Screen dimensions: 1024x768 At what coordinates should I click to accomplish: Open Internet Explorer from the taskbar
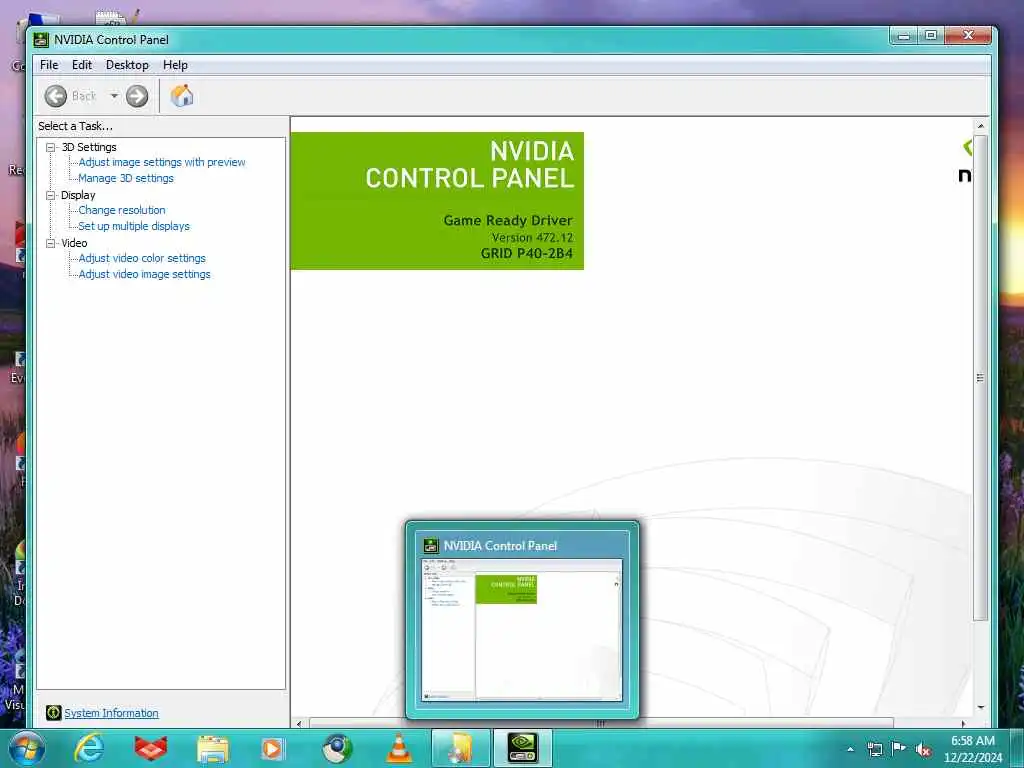89,748
